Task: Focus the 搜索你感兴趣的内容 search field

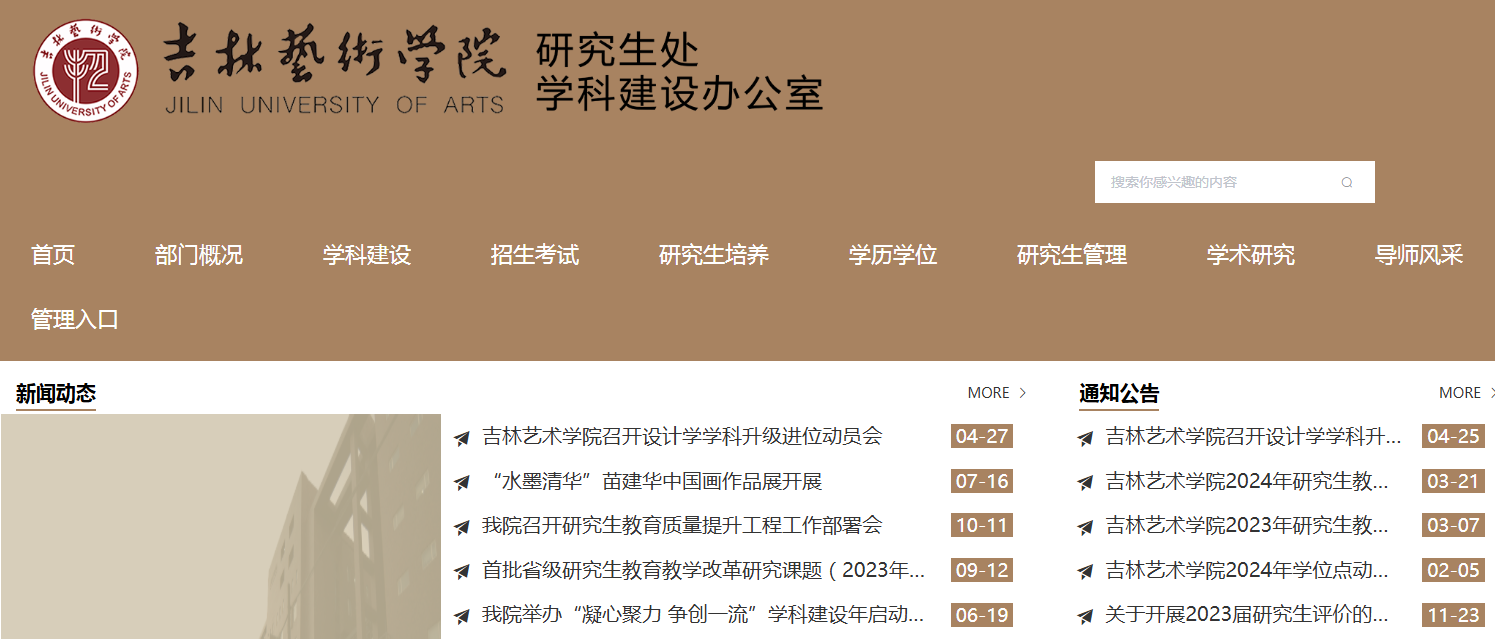Action: point(1215,182)
